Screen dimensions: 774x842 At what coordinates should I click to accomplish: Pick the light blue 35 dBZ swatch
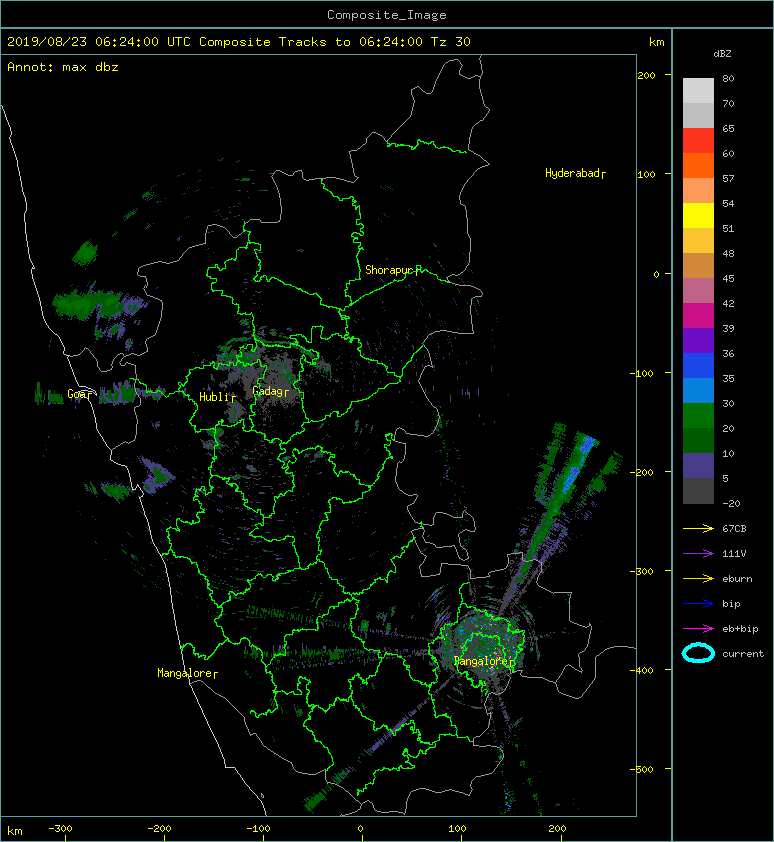click(x=698, y=391)
